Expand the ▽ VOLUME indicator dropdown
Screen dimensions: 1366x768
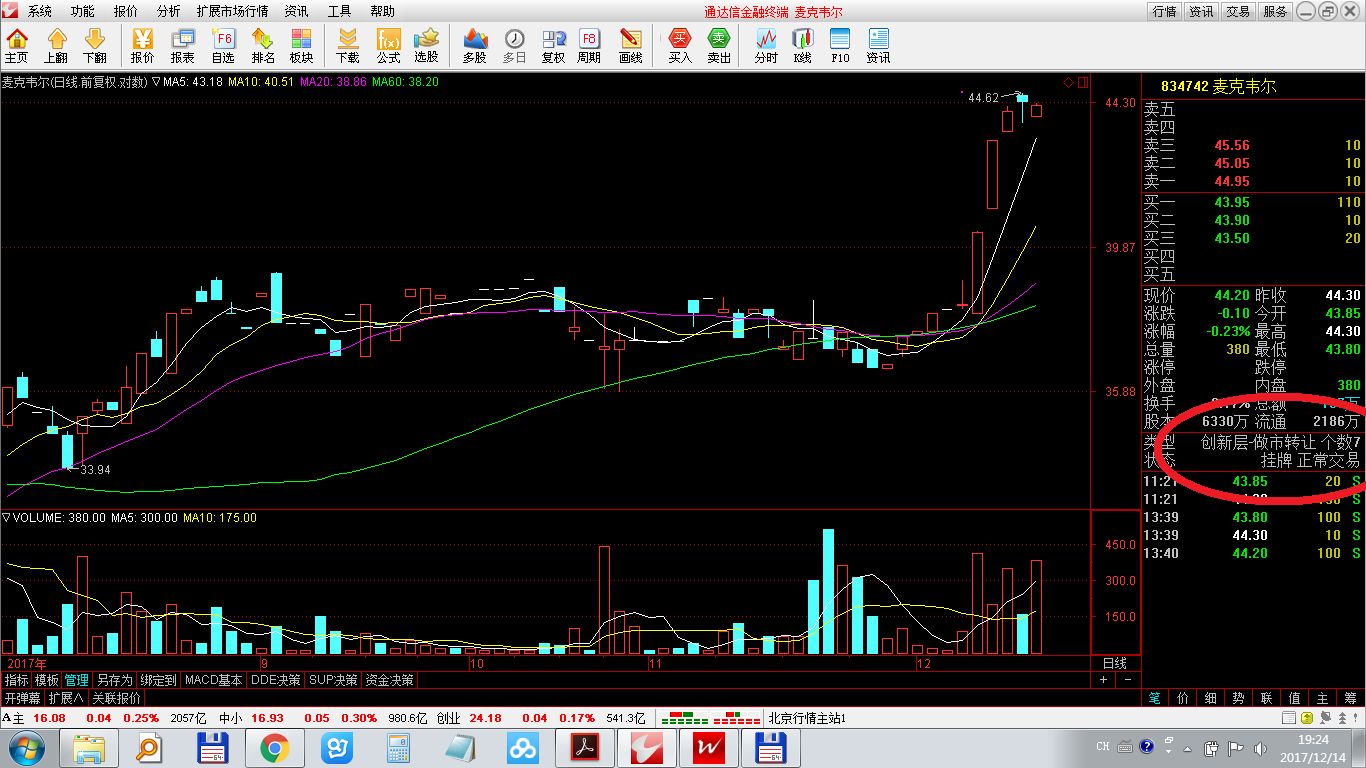tap(6, 518)
